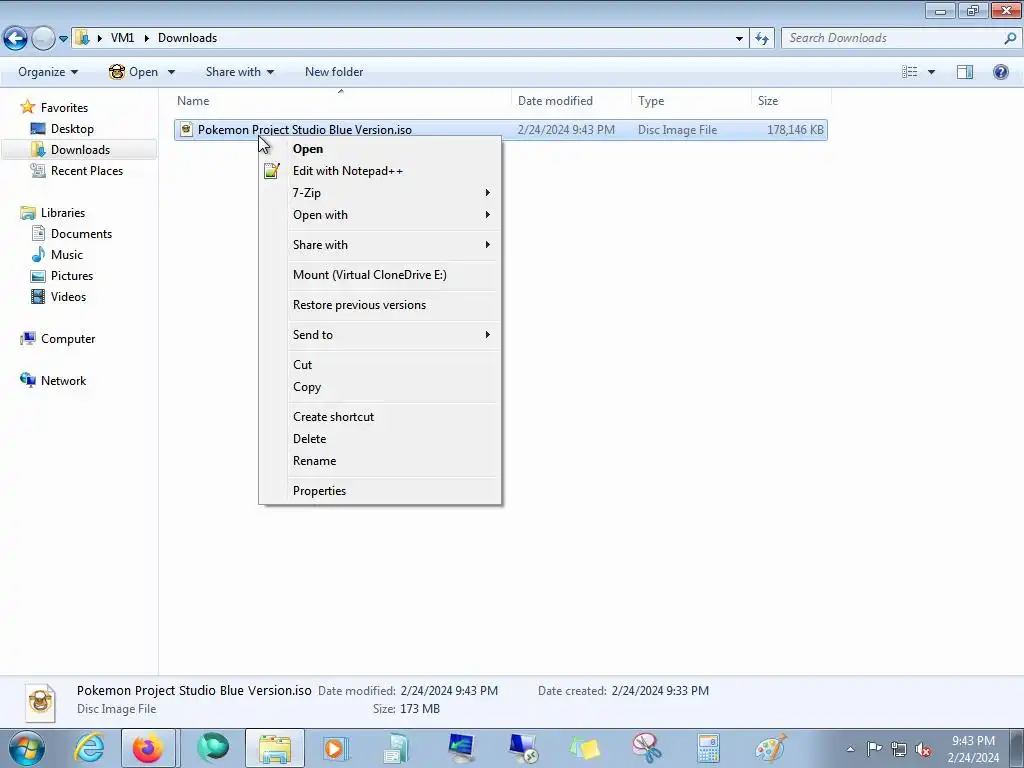Open the Snipping Tool from taskbar
Viewport: 1024px width, 768px height.
[x=646, y=748]
